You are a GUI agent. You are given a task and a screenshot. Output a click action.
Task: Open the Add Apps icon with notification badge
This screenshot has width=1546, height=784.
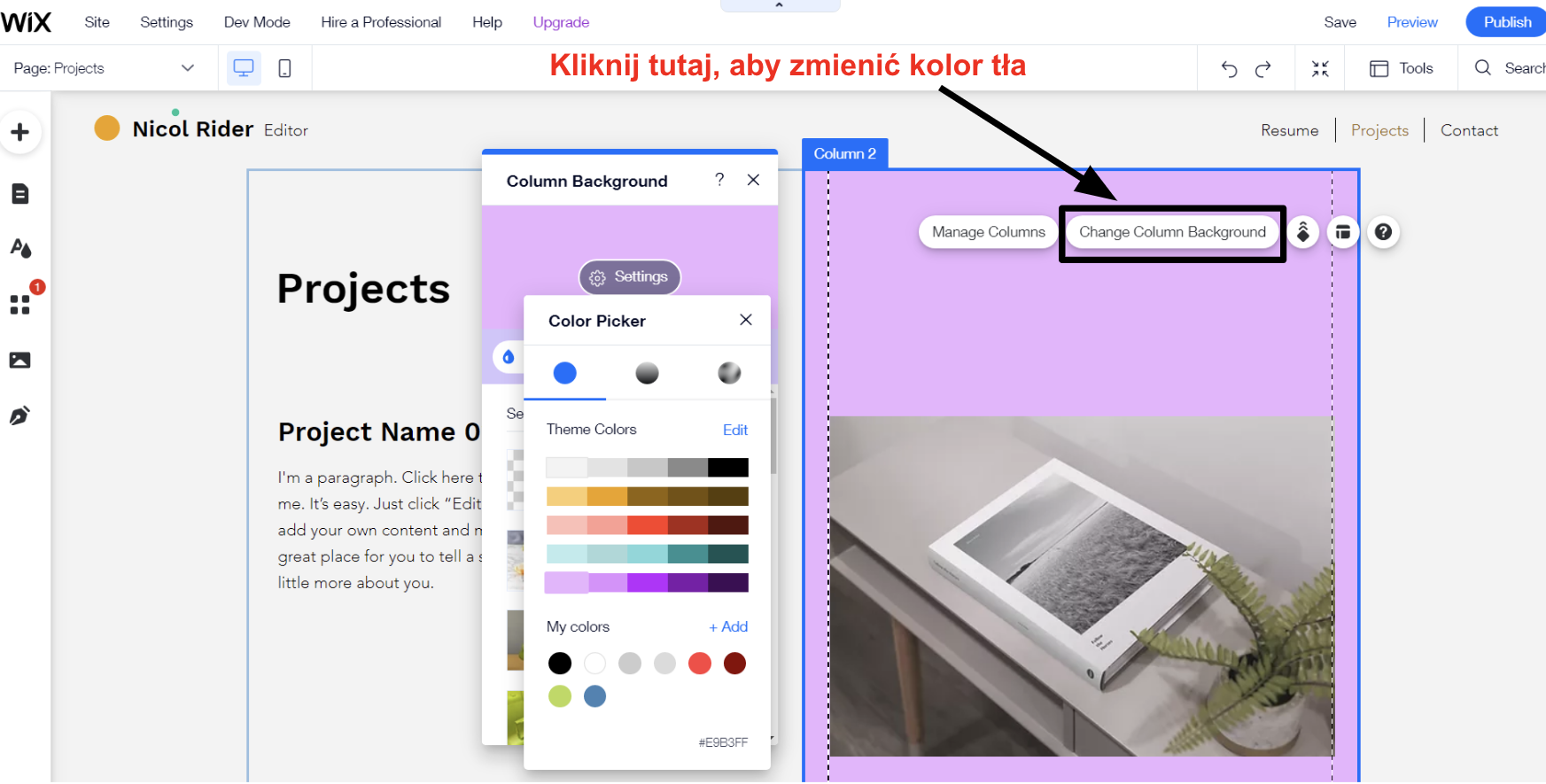pos(19,305)
